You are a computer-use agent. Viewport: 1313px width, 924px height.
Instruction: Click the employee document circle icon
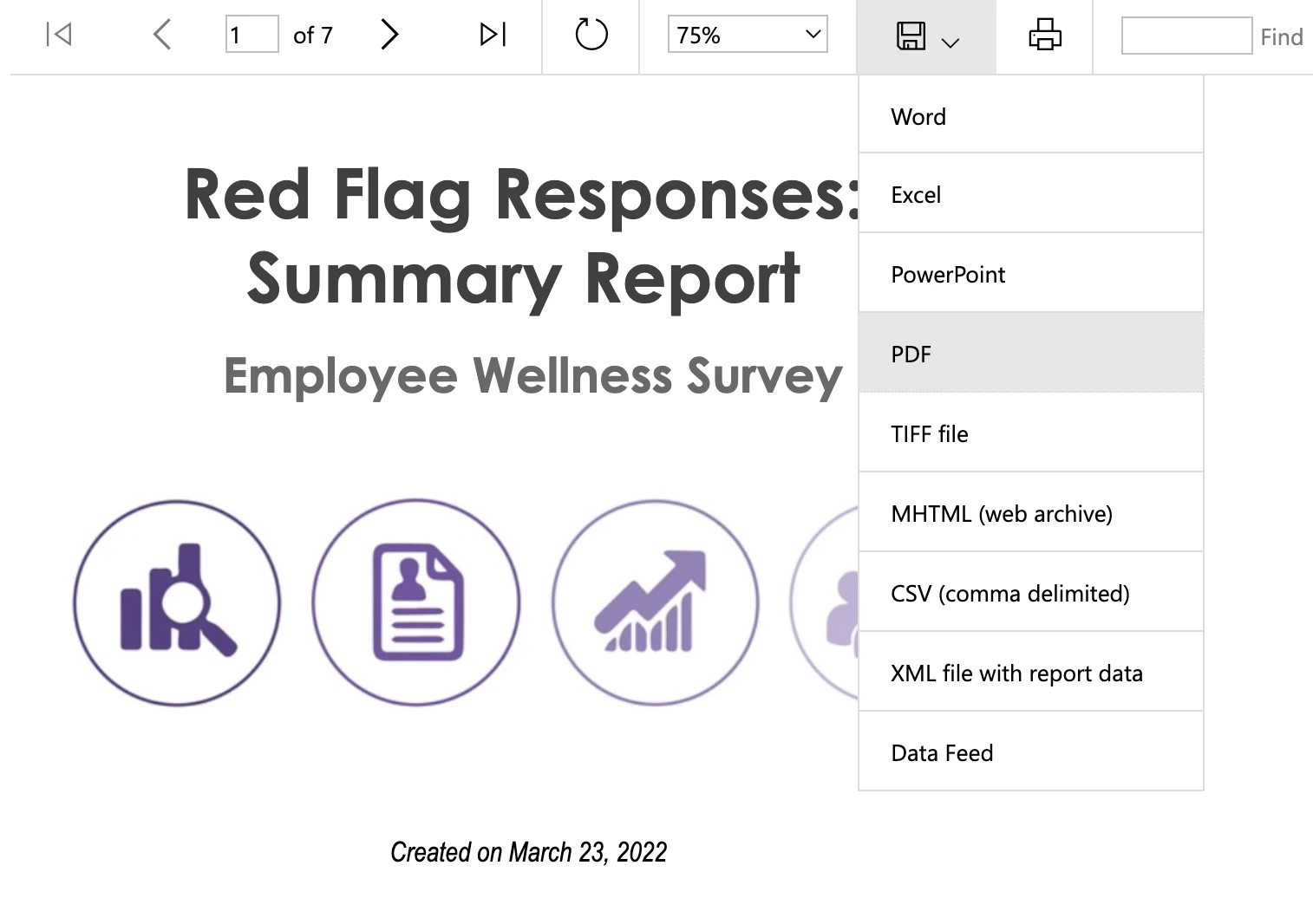click(416, 602)
